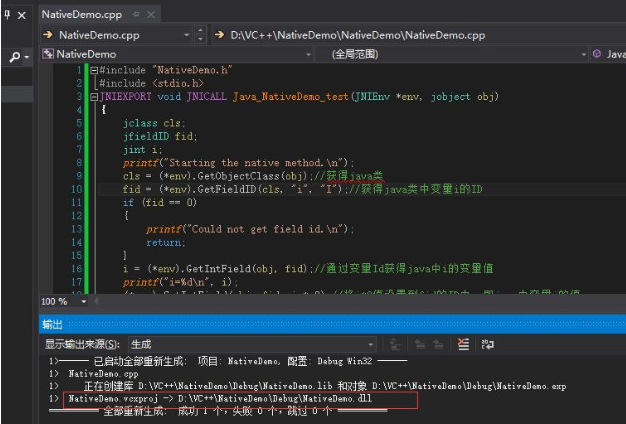Click the "return;" statement on line 14
The image size is (626, 424).
point(165,242)
